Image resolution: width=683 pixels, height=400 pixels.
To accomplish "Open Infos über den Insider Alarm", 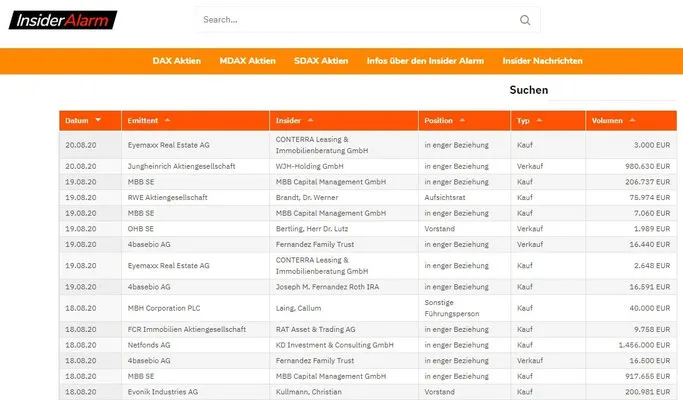I will coord(425,61).
